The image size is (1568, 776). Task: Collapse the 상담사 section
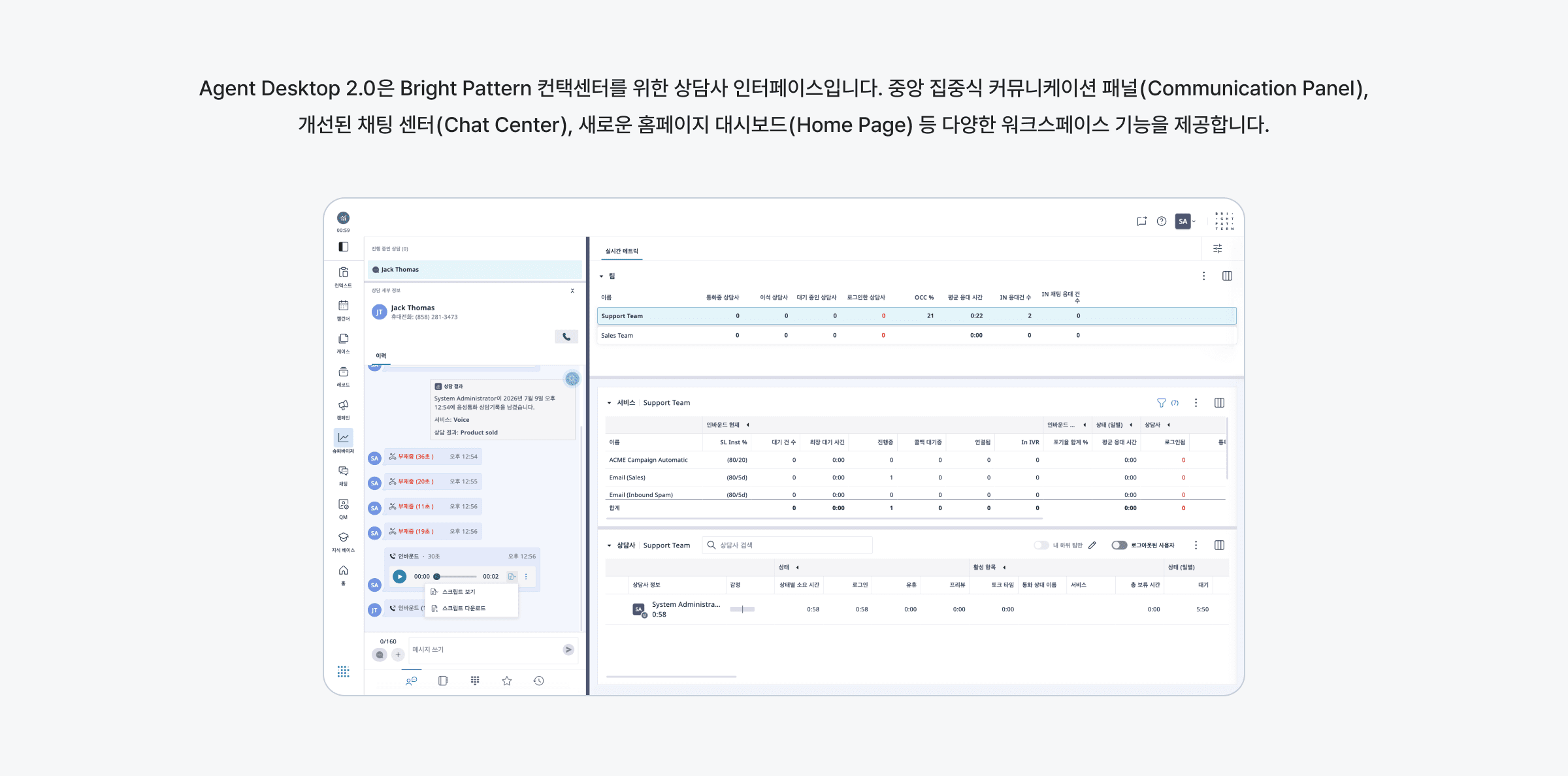click(x=609, y=545)
